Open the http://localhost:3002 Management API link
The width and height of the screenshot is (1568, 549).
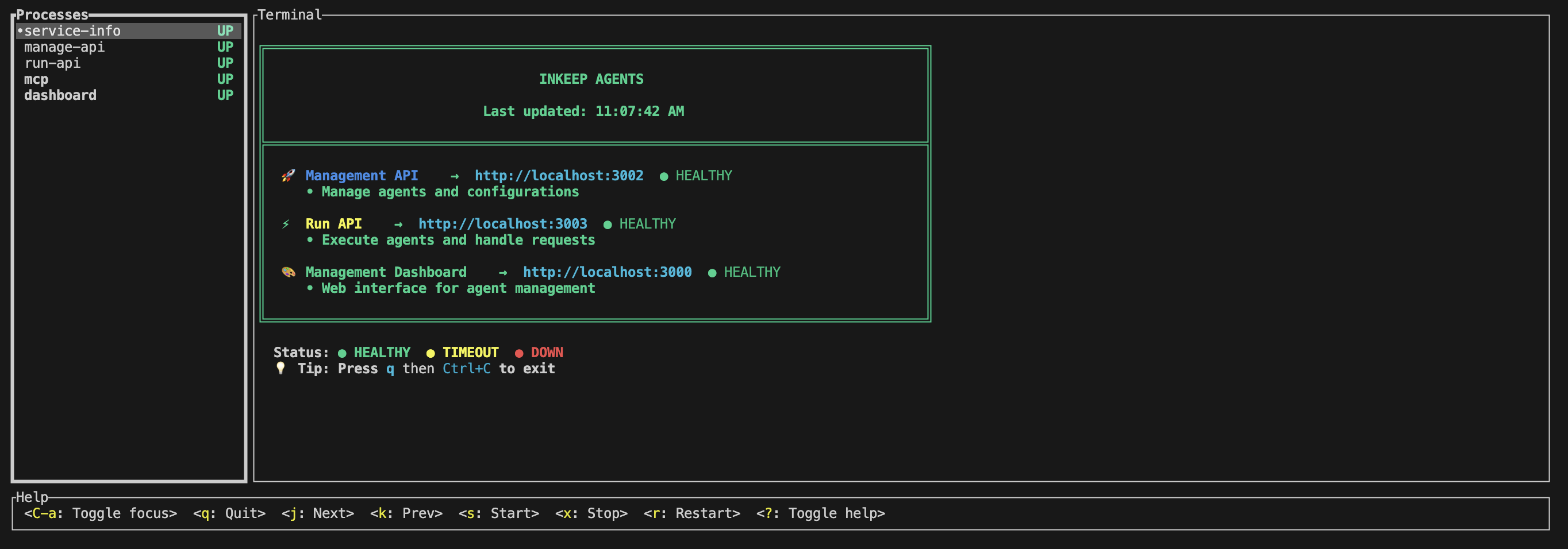[559, 175]
